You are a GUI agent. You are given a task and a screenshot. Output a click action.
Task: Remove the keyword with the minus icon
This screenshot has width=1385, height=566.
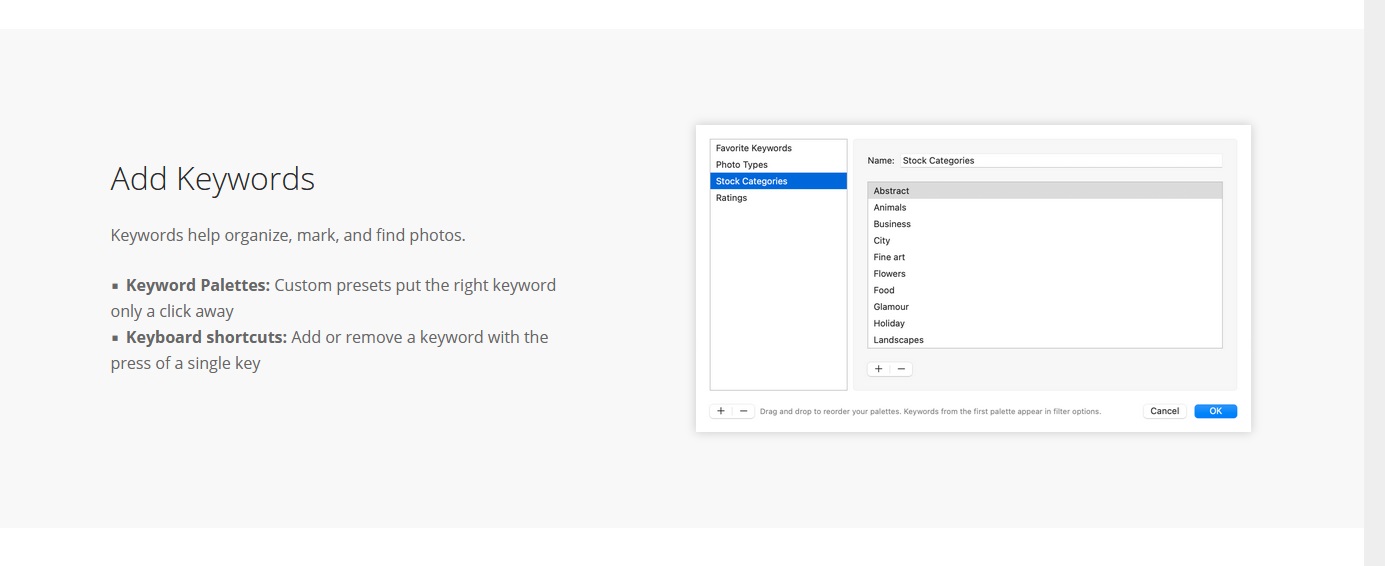[901, 369]
